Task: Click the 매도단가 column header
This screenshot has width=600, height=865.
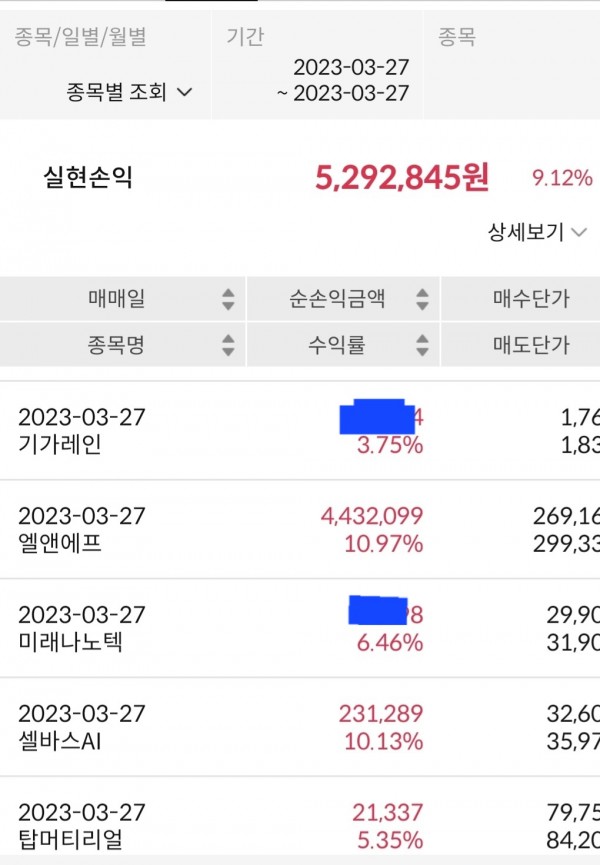Action: (531, 346)
